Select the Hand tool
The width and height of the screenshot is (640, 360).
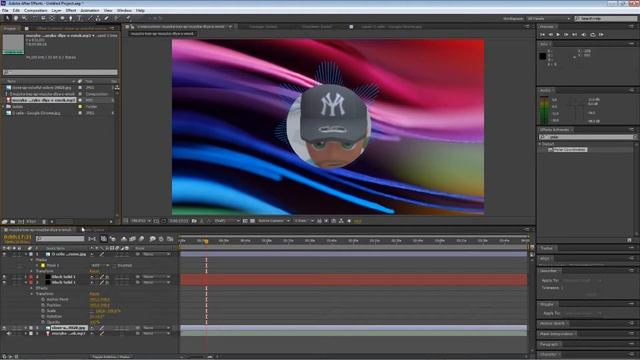[16, 18]
